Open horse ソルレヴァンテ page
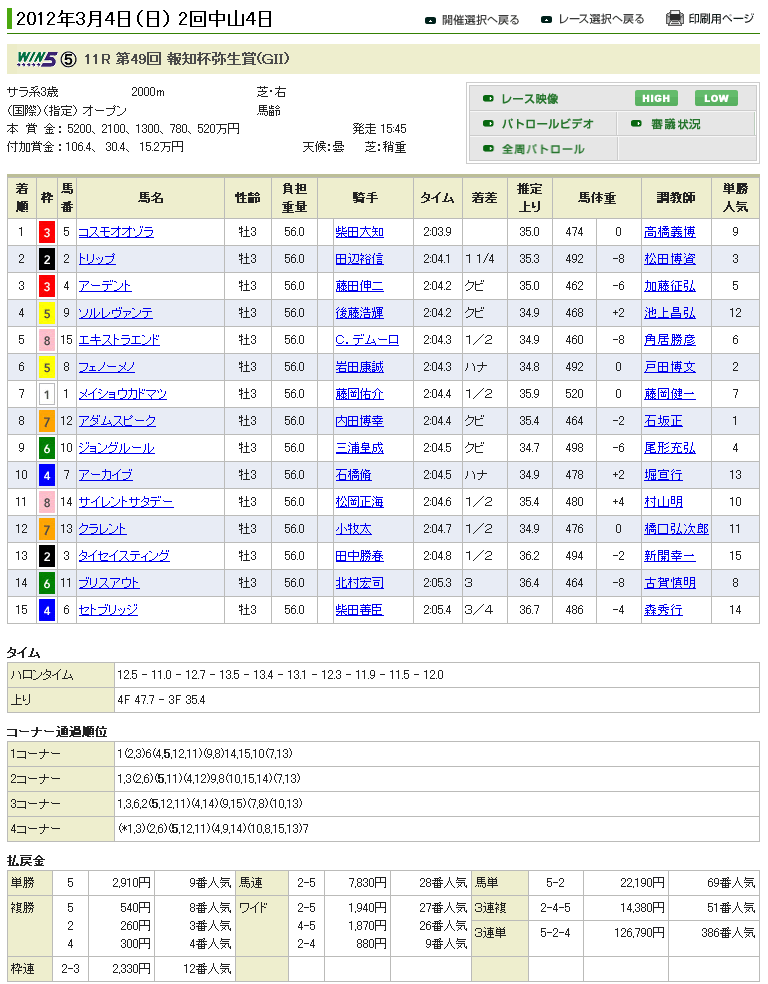 [115, 313]
